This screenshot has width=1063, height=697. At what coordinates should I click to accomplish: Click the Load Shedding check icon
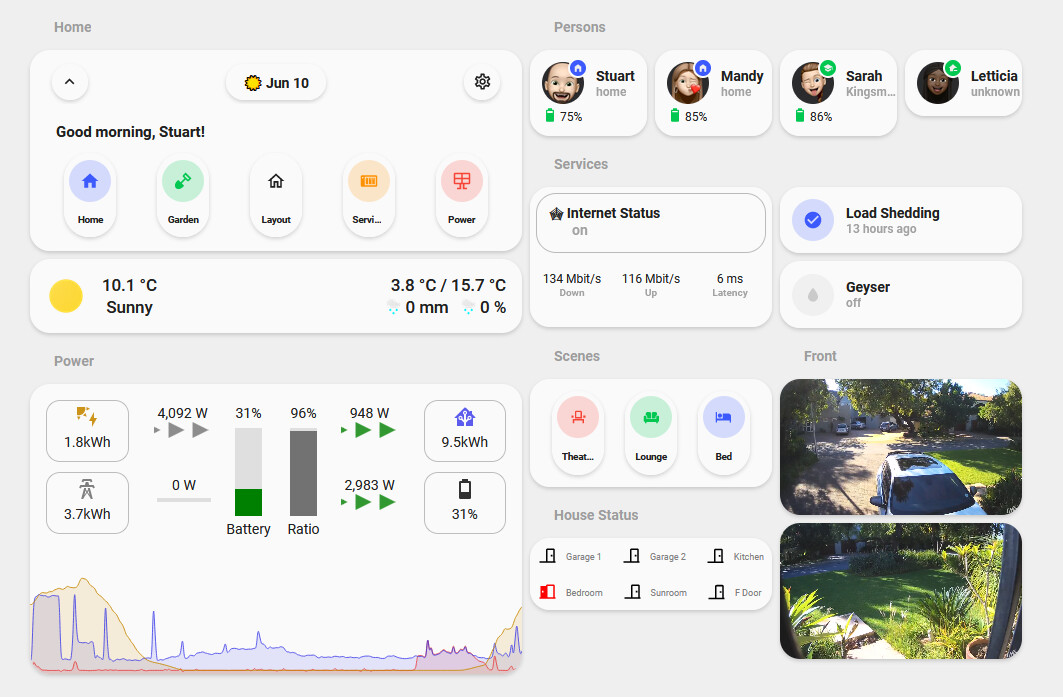pos(812,220)
